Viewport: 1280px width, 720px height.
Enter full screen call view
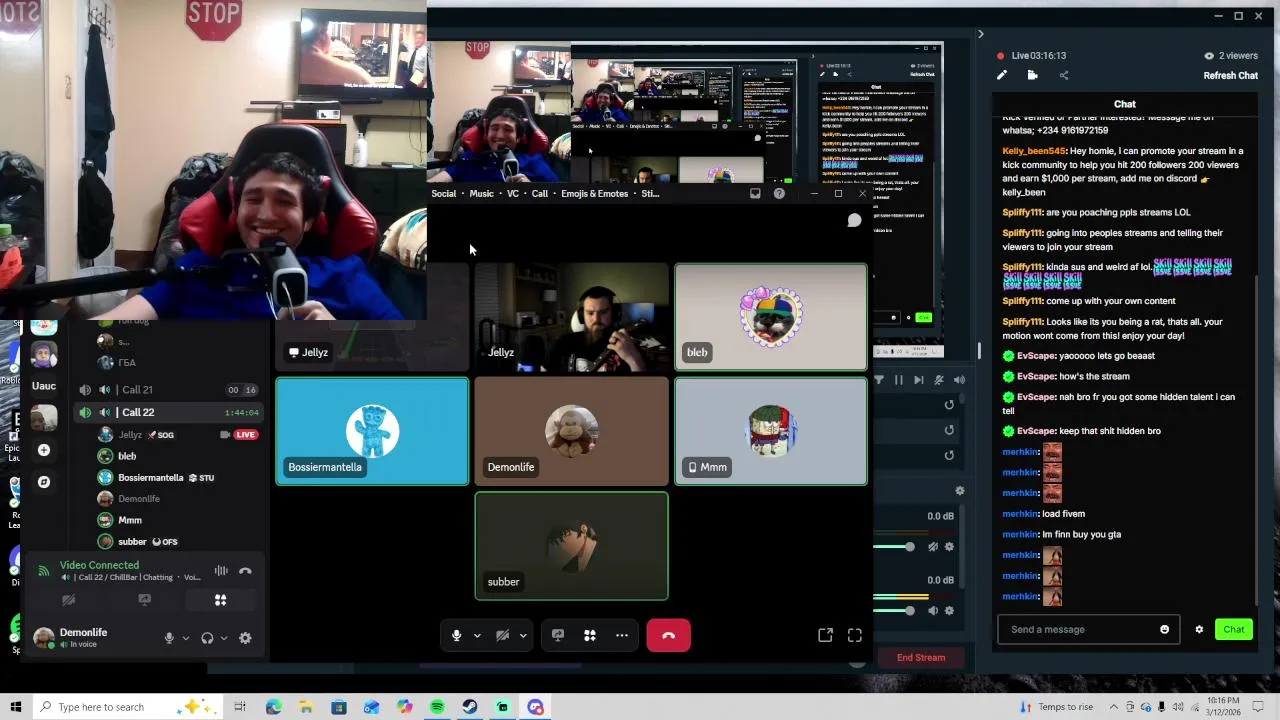coord(855,635)
